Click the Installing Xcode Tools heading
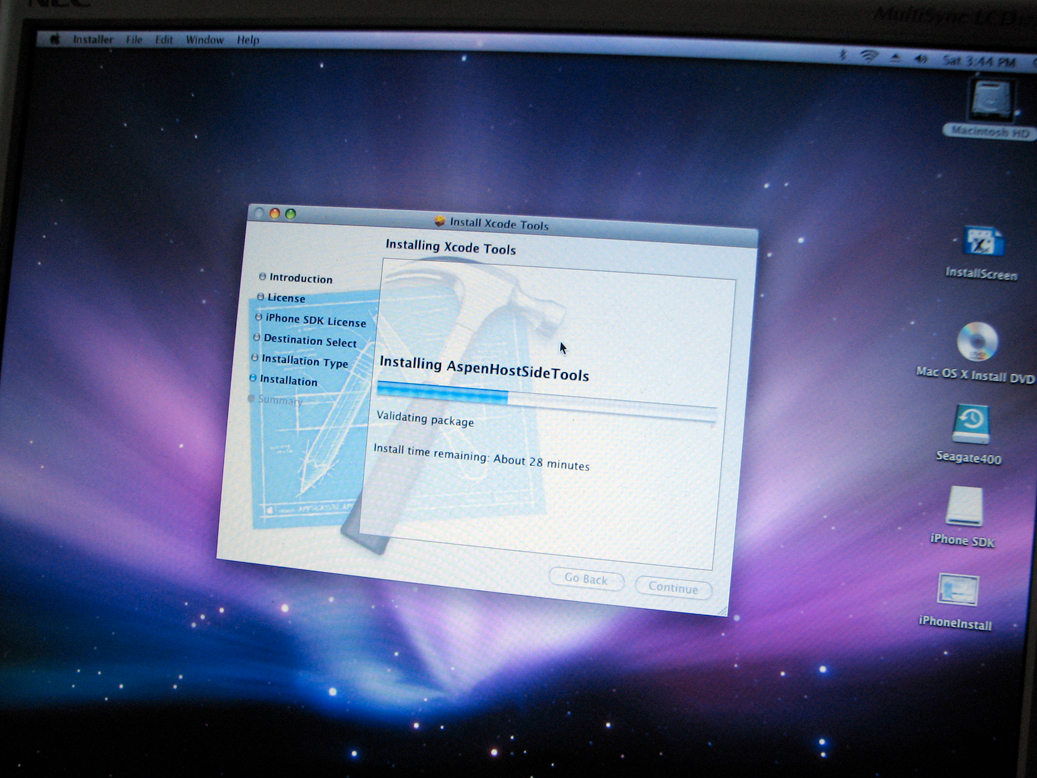Image resolution: width=1037 pixels, height=778 pixels. click(x=450, y=247)
